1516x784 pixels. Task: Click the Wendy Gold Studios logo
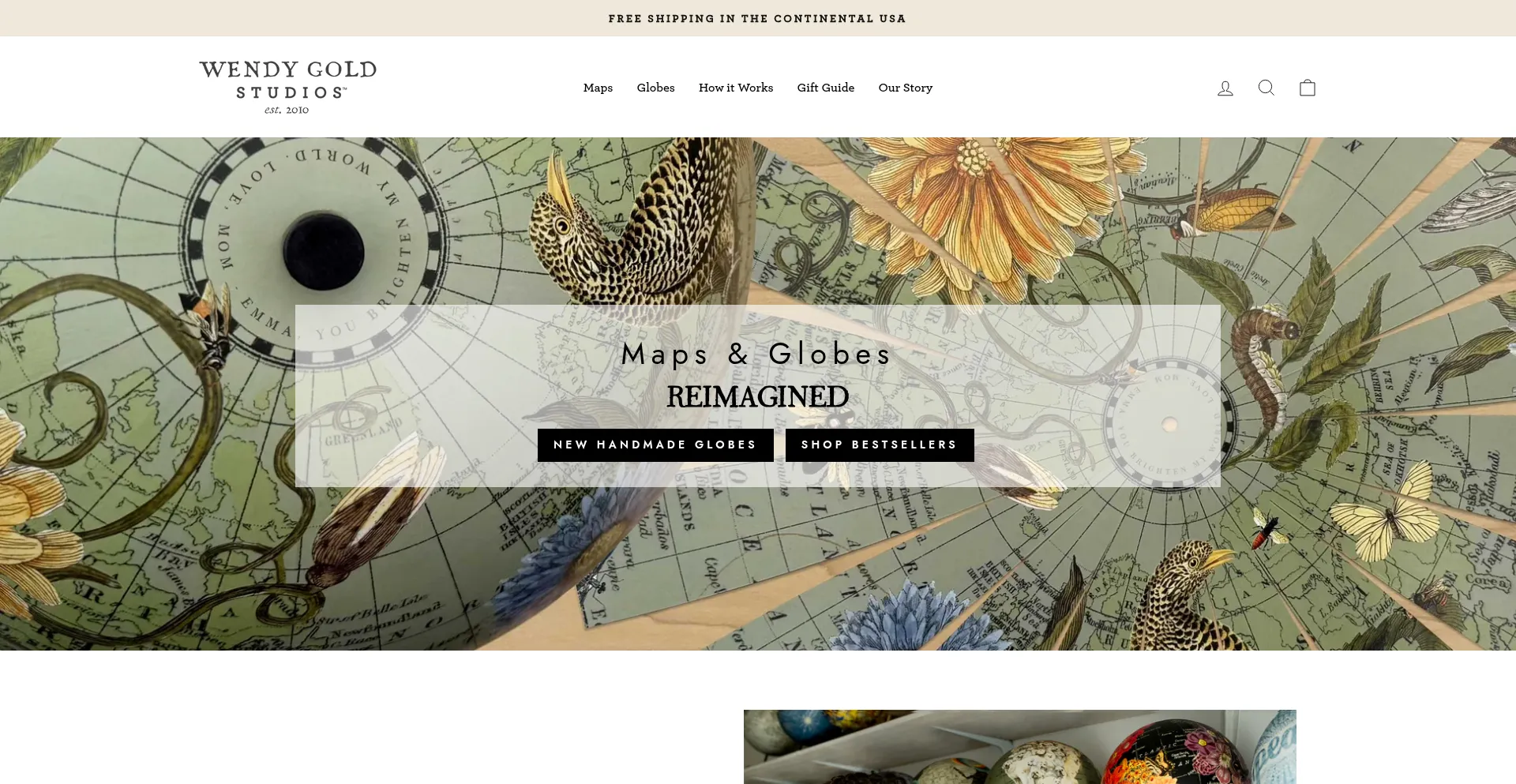(287, 87)
